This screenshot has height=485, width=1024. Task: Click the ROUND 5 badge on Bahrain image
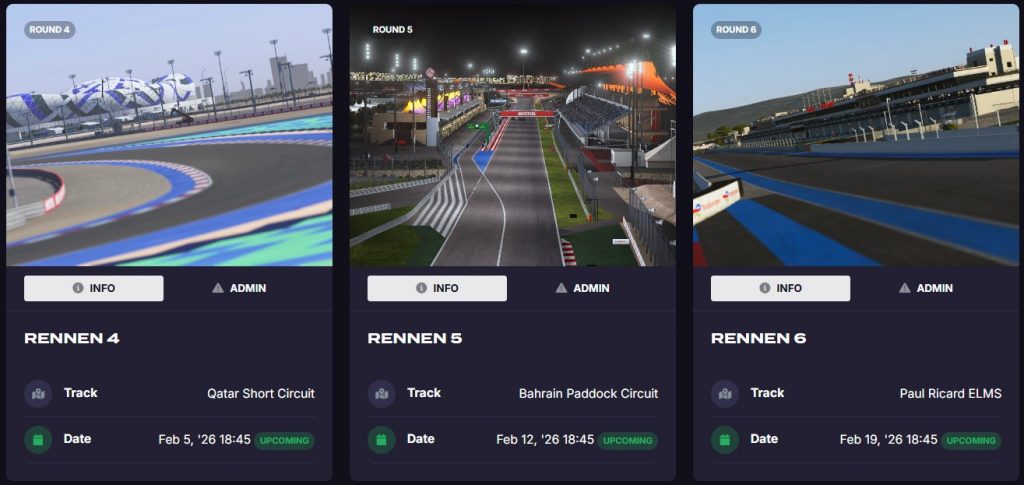tap(392, 29)
